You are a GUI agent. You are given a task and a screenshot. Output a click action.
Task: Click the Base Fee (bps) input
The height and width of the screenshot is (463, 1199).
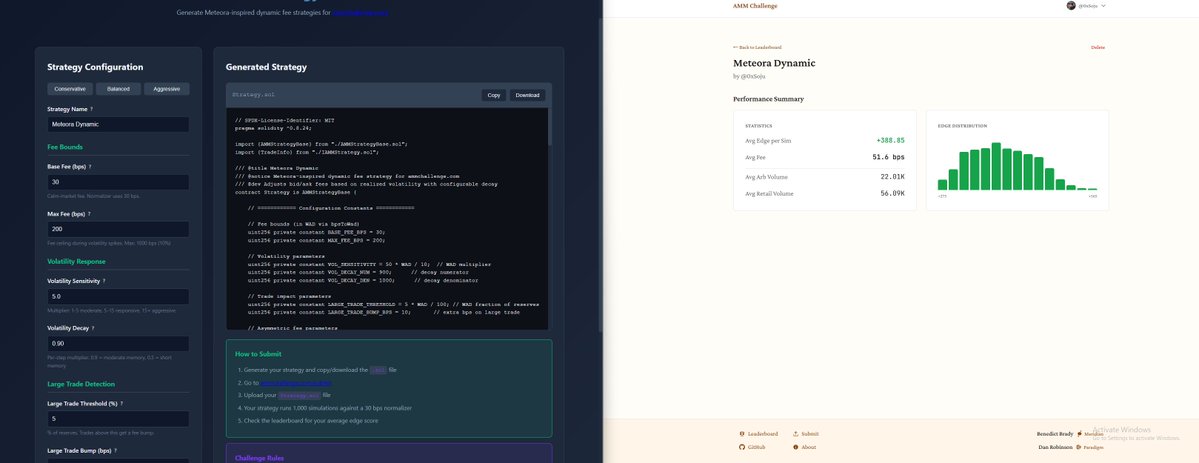pos(118,182)
